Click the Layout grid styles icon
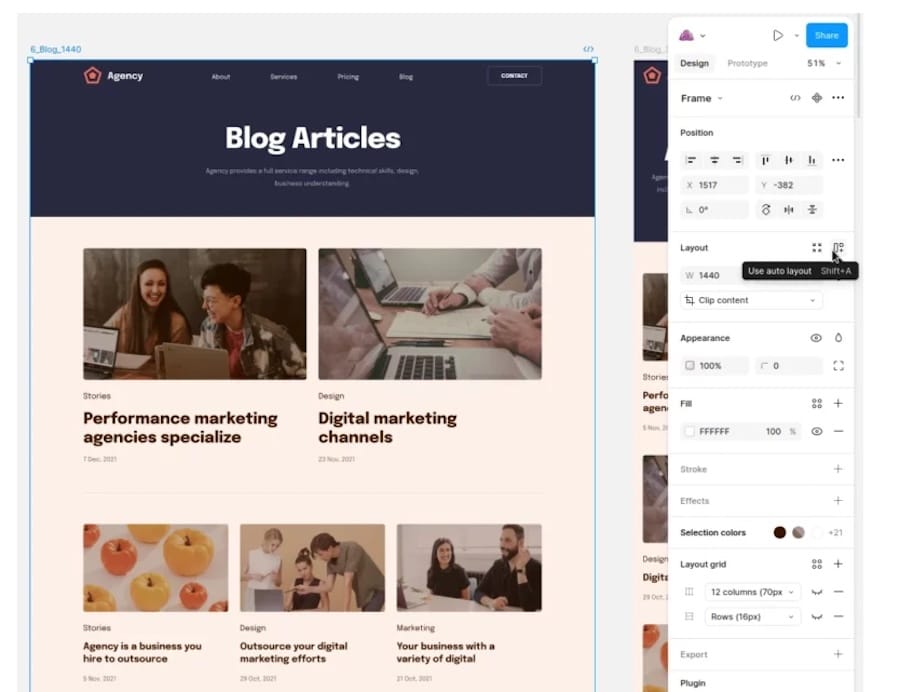The width and height of the screenshot is (900, 692). pyautogui.click(x=816, y=563)
